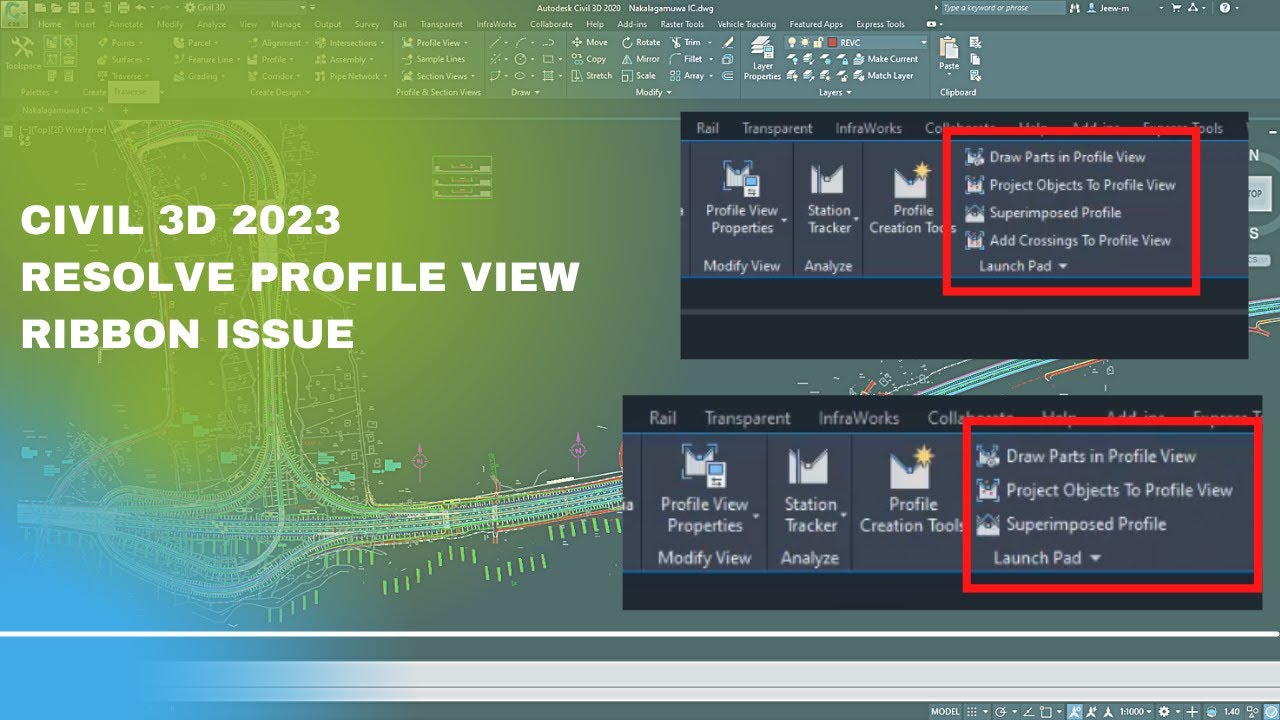Open the Toolspace palette
The height and width of the screenshot is (720, 1280).
22,52
